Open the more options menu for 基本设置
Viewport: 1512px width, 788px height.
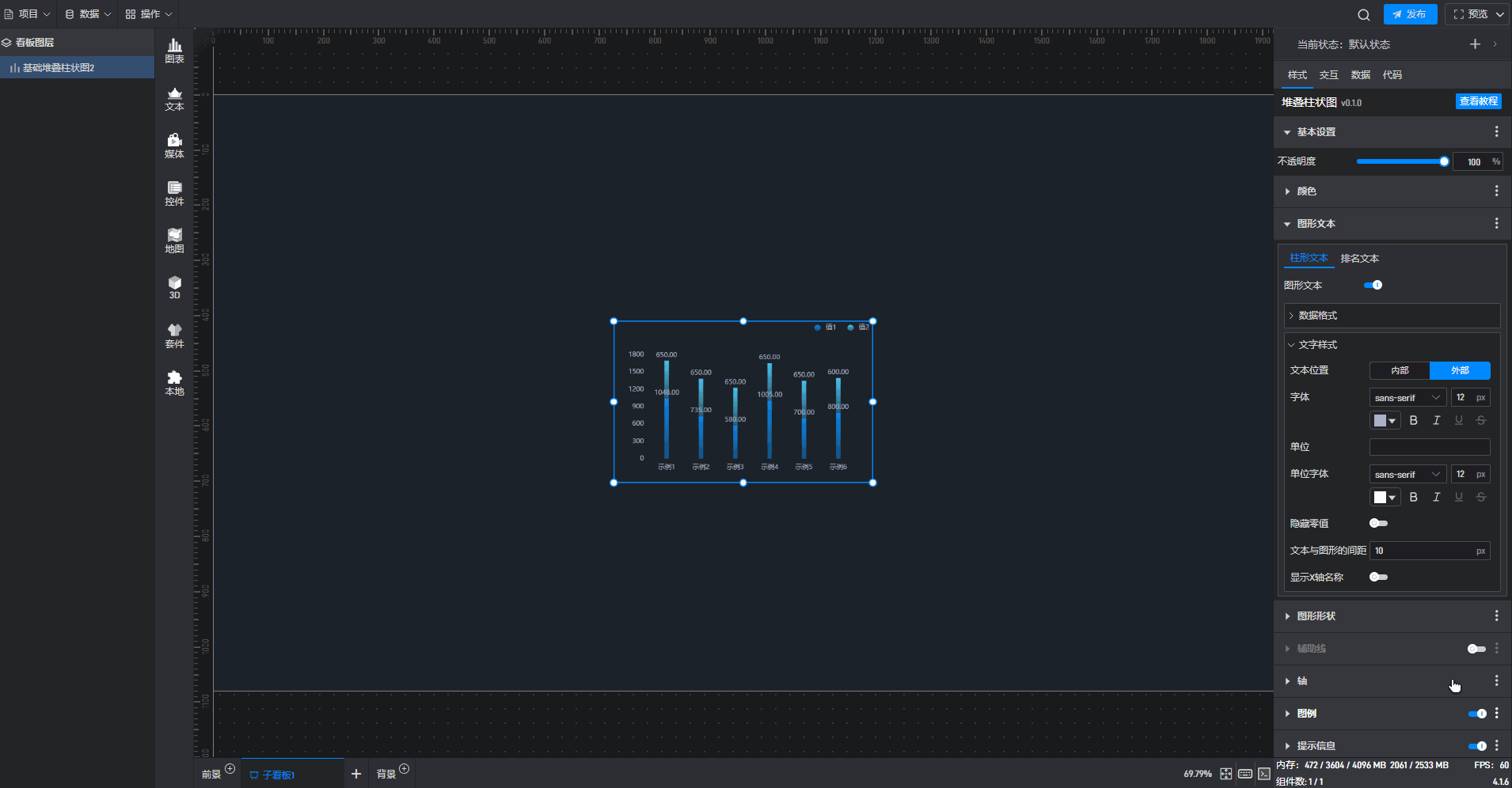[x=1496, y=131]
